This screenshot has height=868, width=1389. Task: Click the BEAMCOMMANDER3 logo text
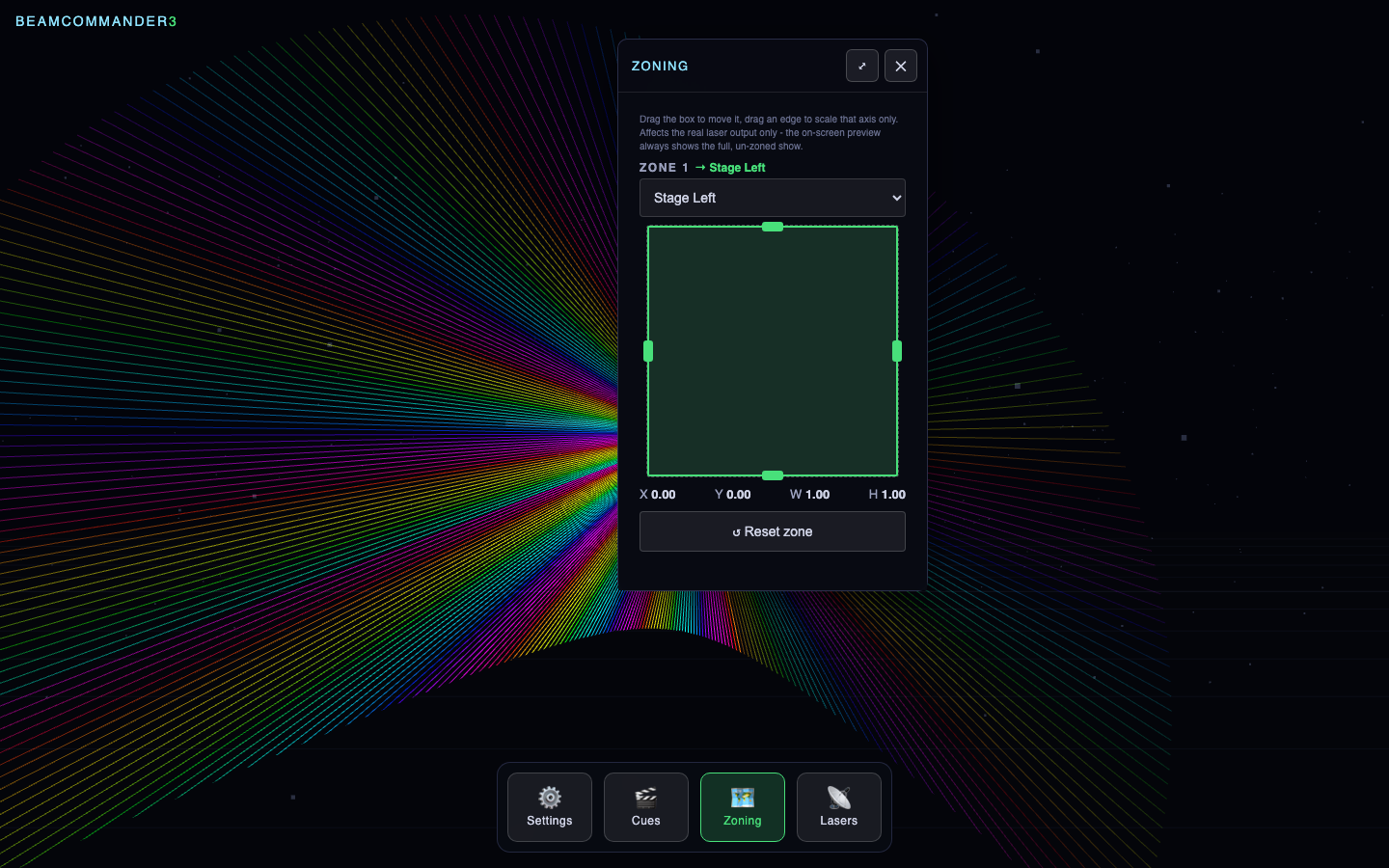(96, 21)
